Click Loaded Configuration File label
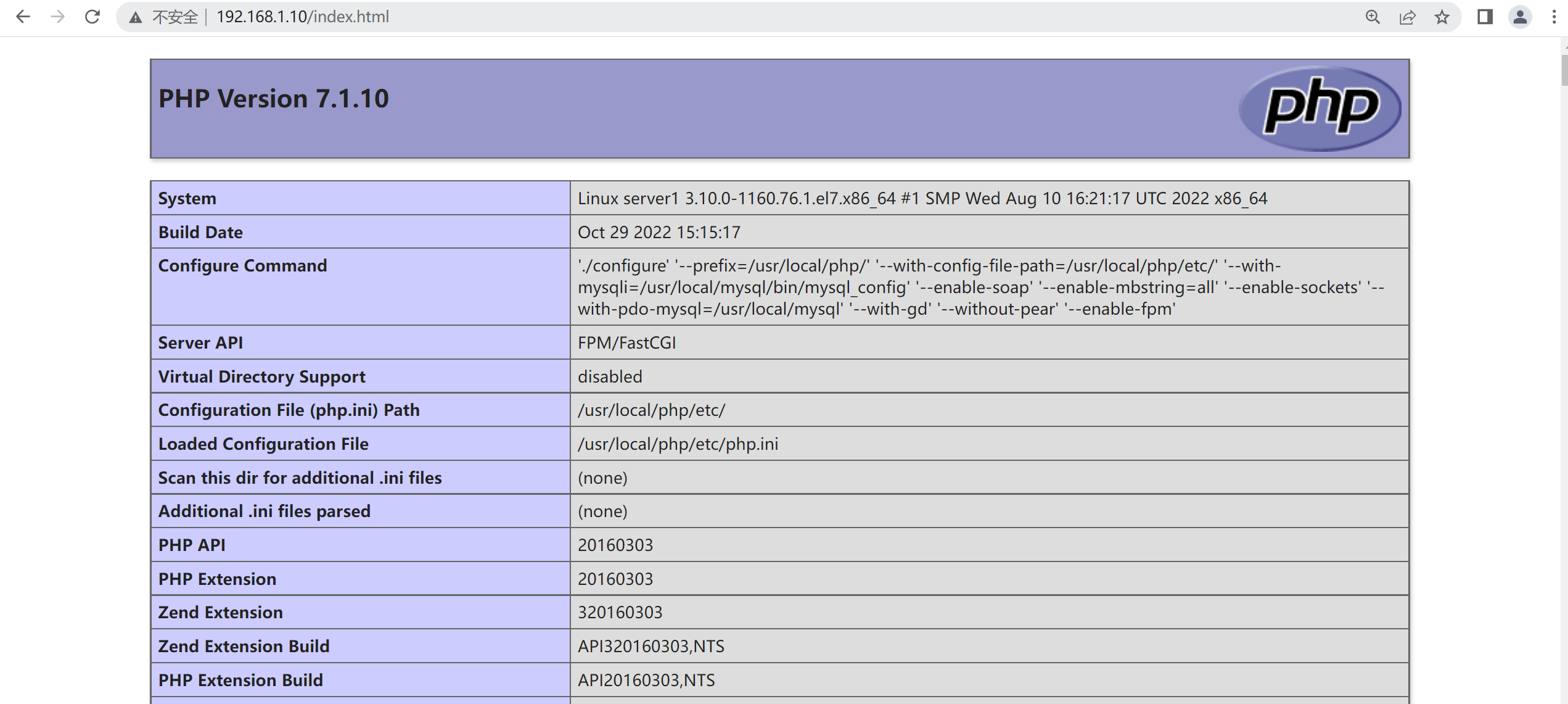1568x704 pixels. pos(263,444)
